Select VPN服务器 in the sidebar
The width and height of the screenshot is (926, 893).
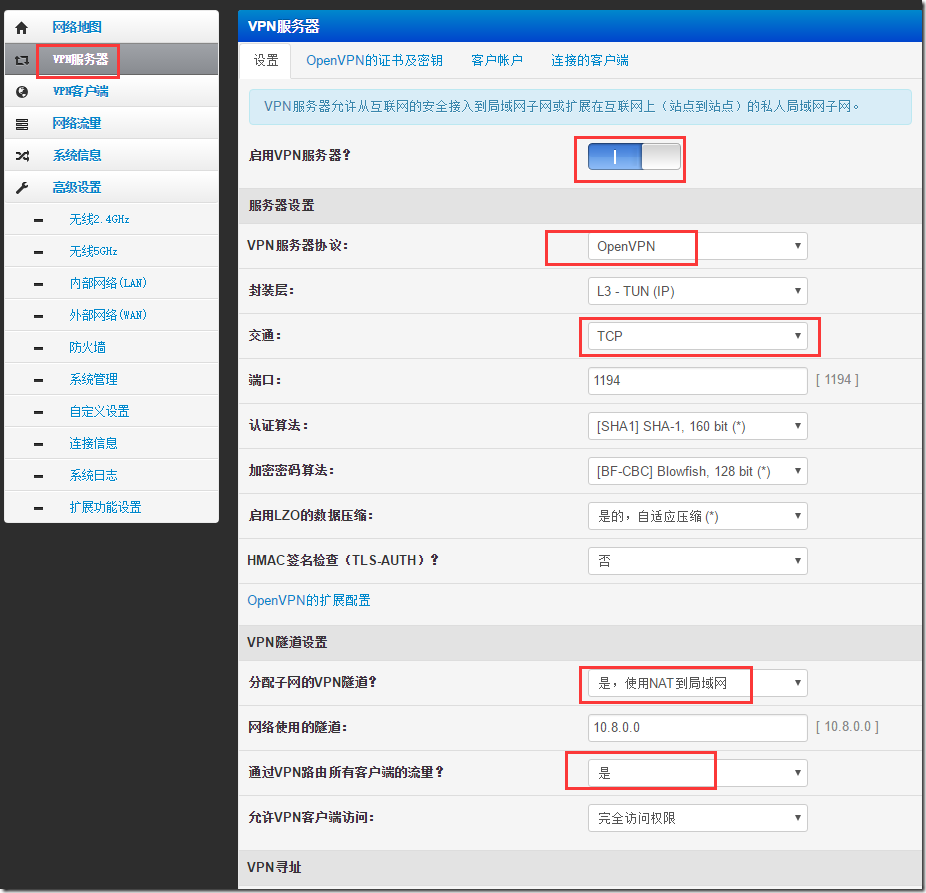80,60
